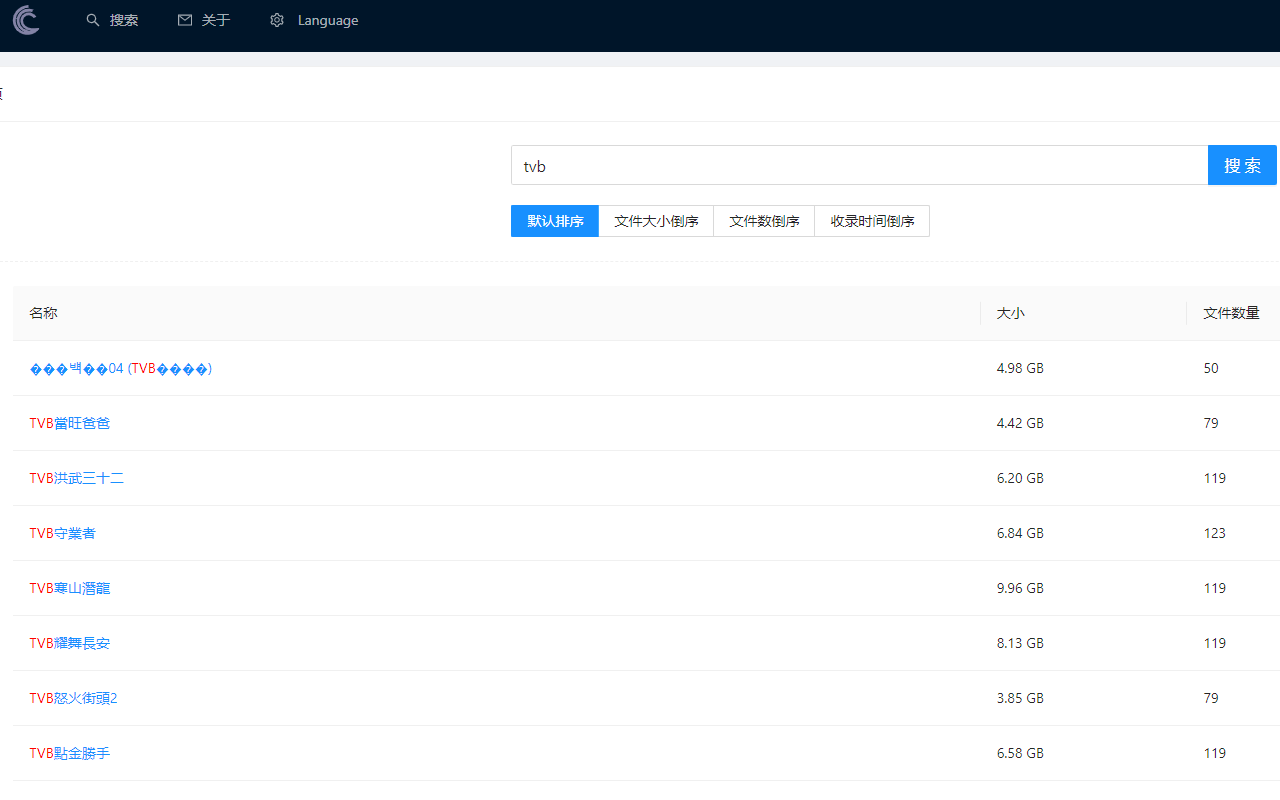Open the Language menu
This screenshot has width=1280, height=800.
point(327,19)
